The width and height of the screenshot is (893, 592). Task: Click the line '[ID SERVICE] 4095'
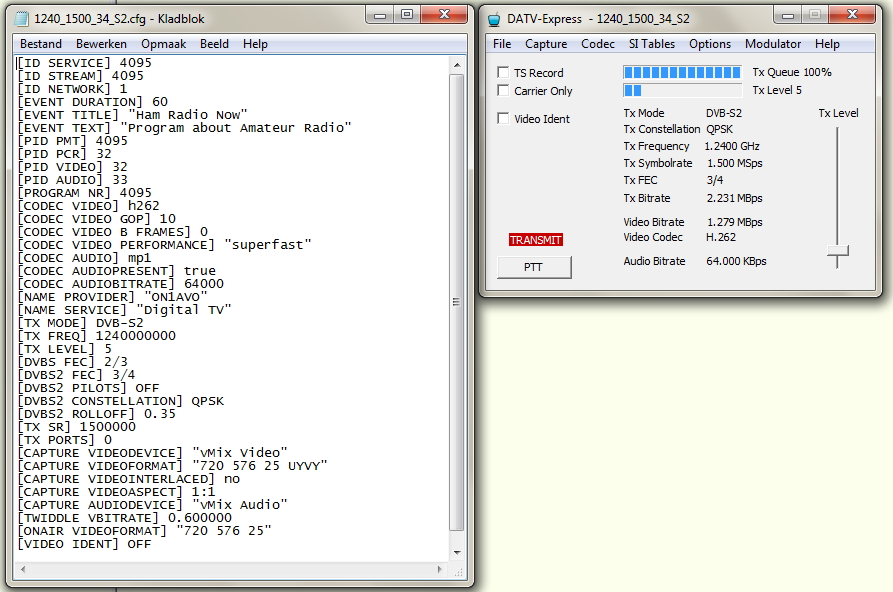85,63
